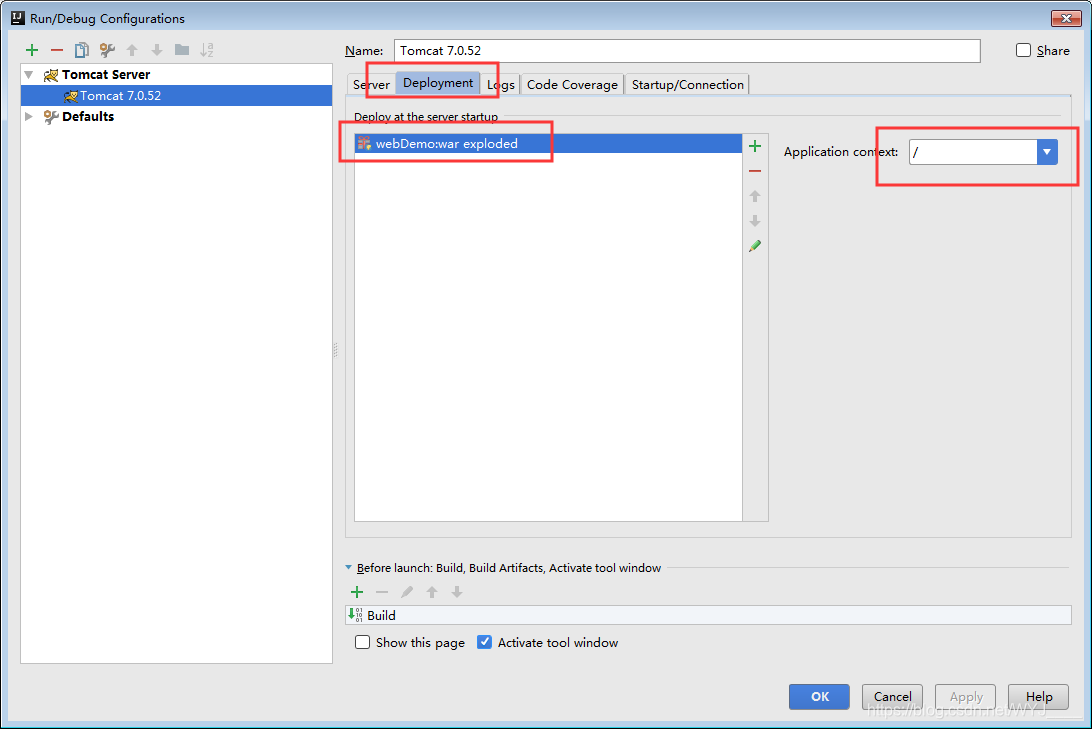Click the Defaults wrench icon in tree

pyautogui.click(x=51, y=116)
